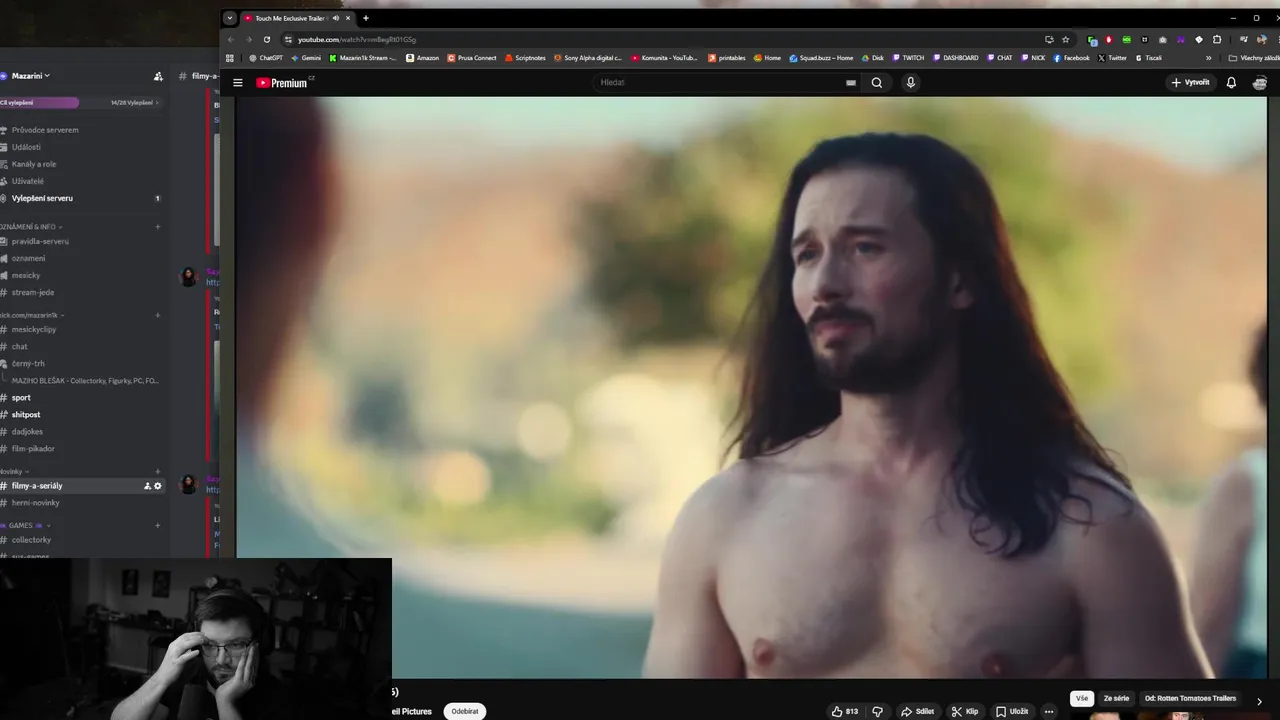The height and width of the screenshot is (720, 1280).
Task: Save video with Uložit button
Action: click(x=1011, y=711)
